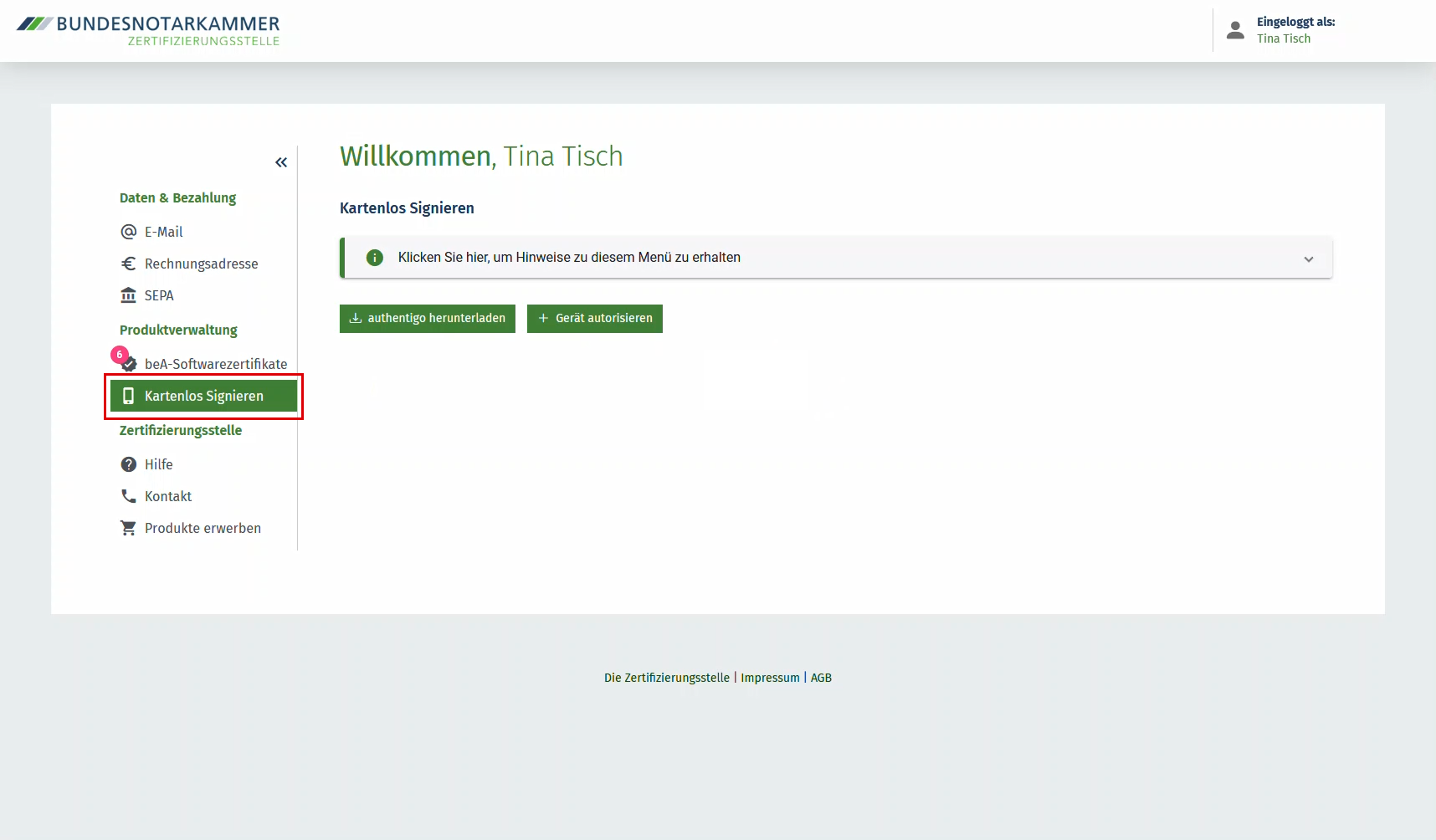
Task: Click the SEPA bank building icon
Action: [x=128, y=295]
